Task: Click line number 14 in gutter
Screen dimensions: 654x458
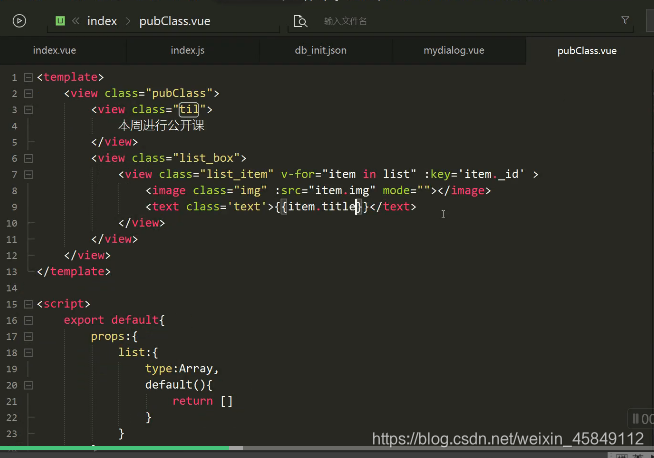Action: point(12,288)
